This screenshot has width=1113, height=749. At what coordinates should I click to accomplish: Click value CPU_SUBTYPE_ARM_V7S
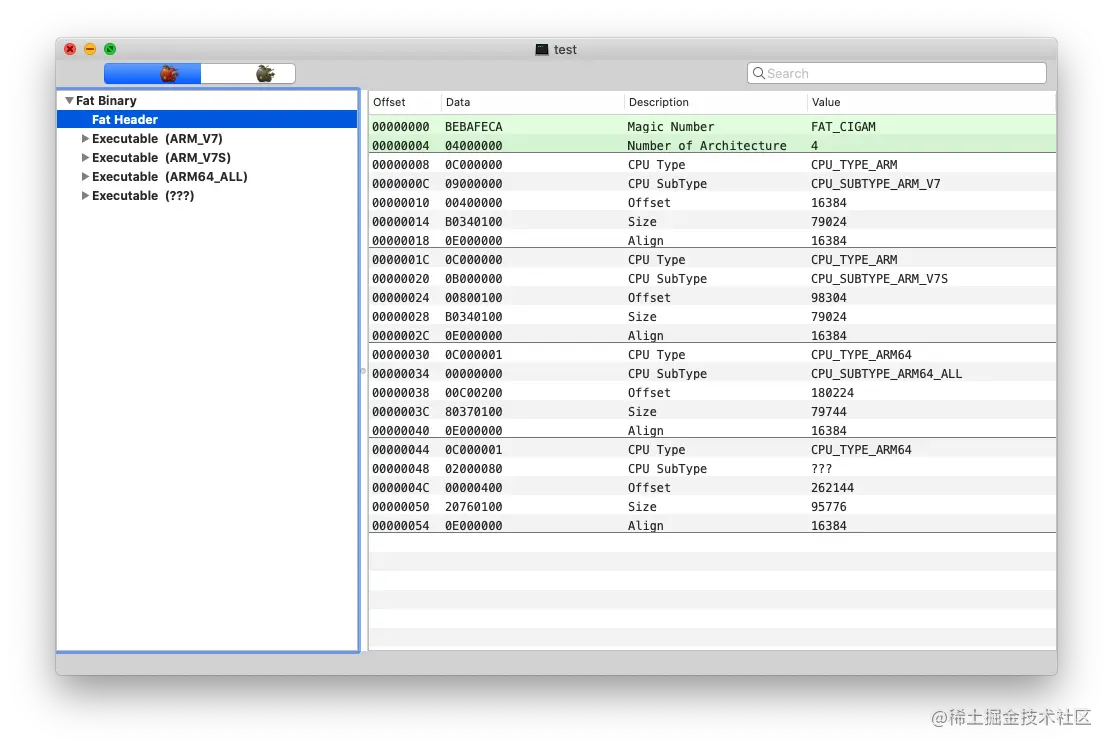pos(879,279)
